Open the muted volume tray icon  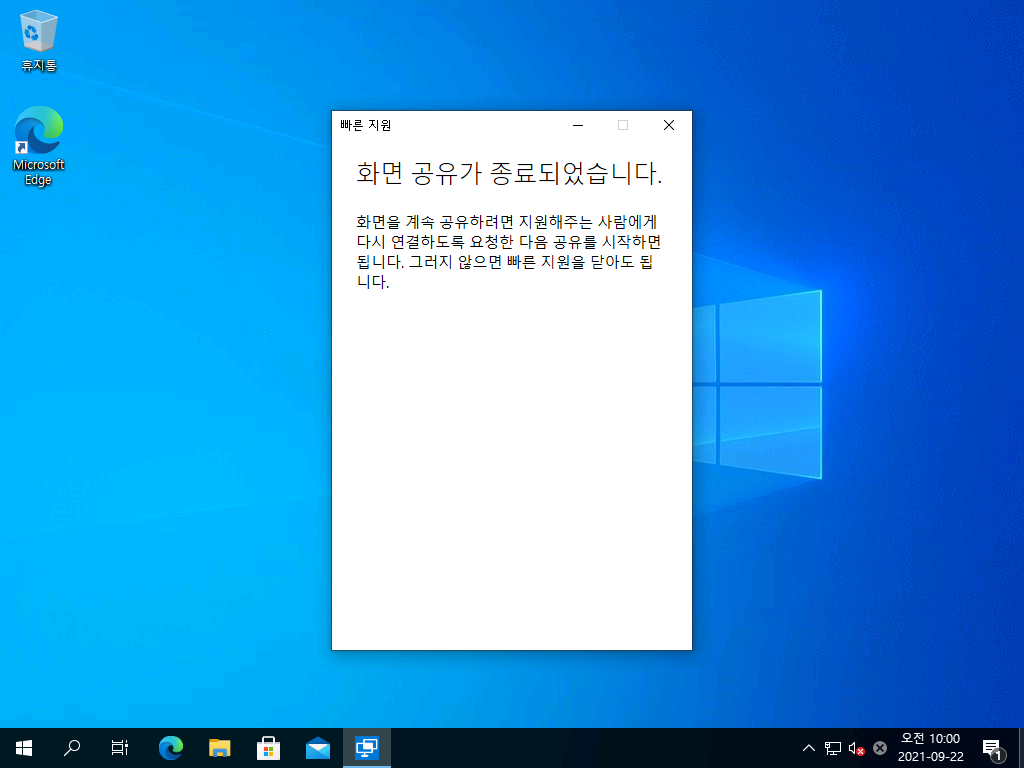856,748
